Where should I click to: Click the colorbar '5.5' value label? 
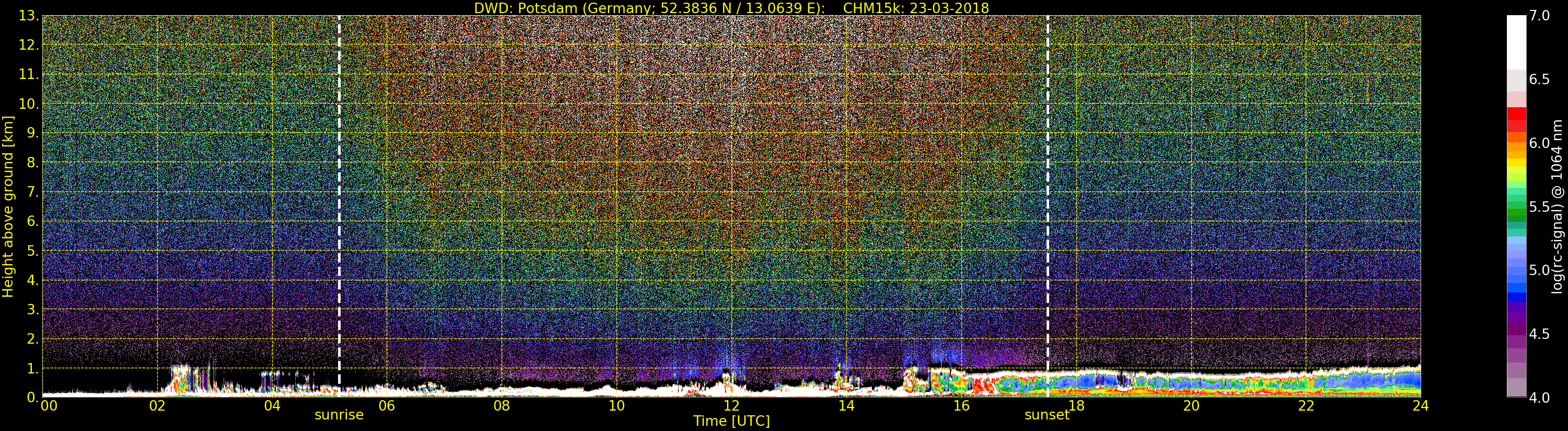point(1539,207)
